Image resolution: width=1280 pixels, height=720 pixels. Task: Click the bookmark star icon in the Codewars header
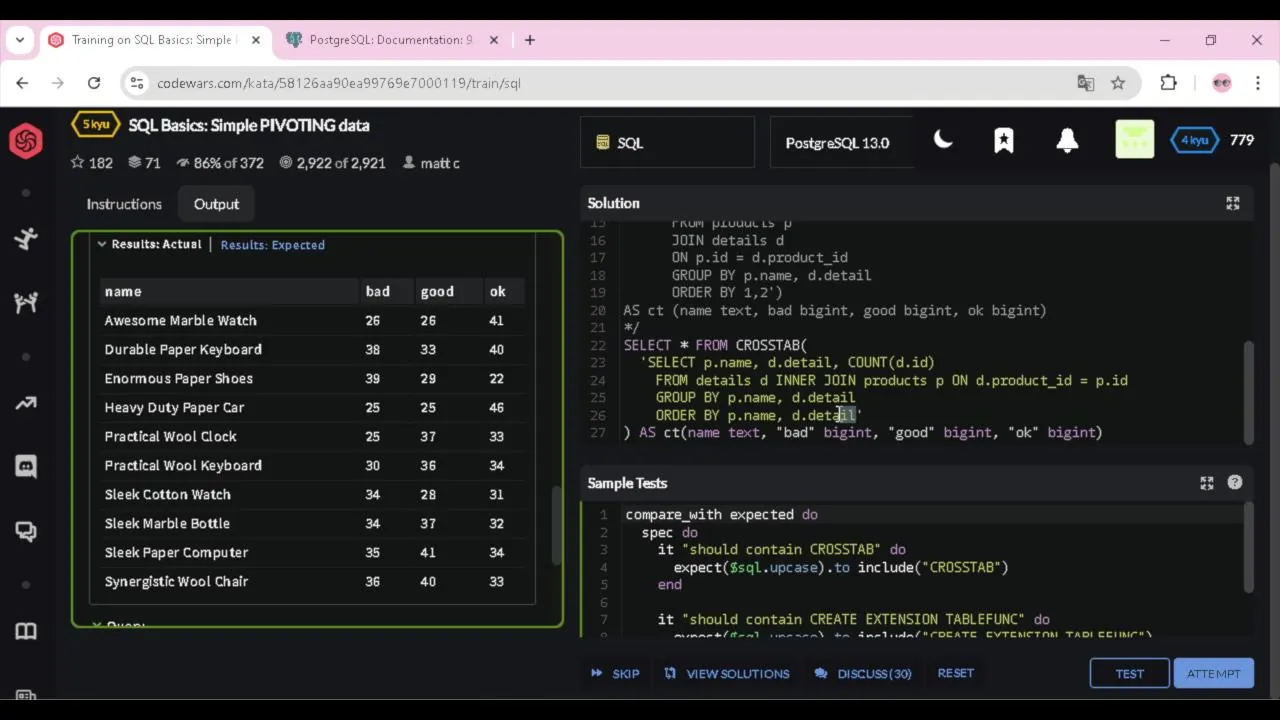point(1004,141)
